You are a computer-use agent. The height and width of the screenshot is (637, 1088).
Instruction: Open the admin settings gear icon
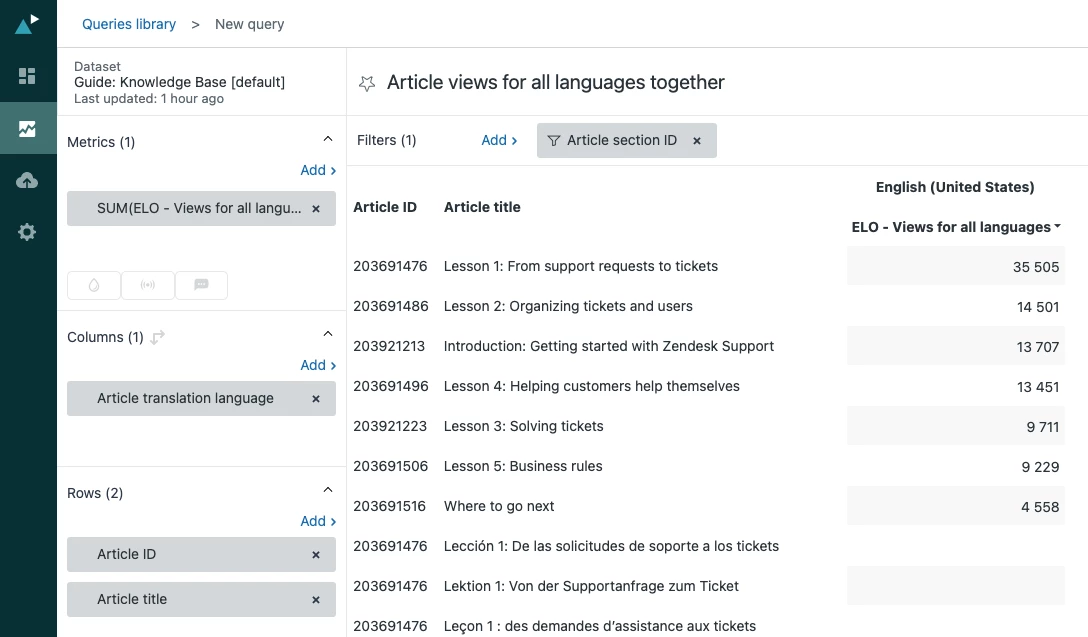27,232
